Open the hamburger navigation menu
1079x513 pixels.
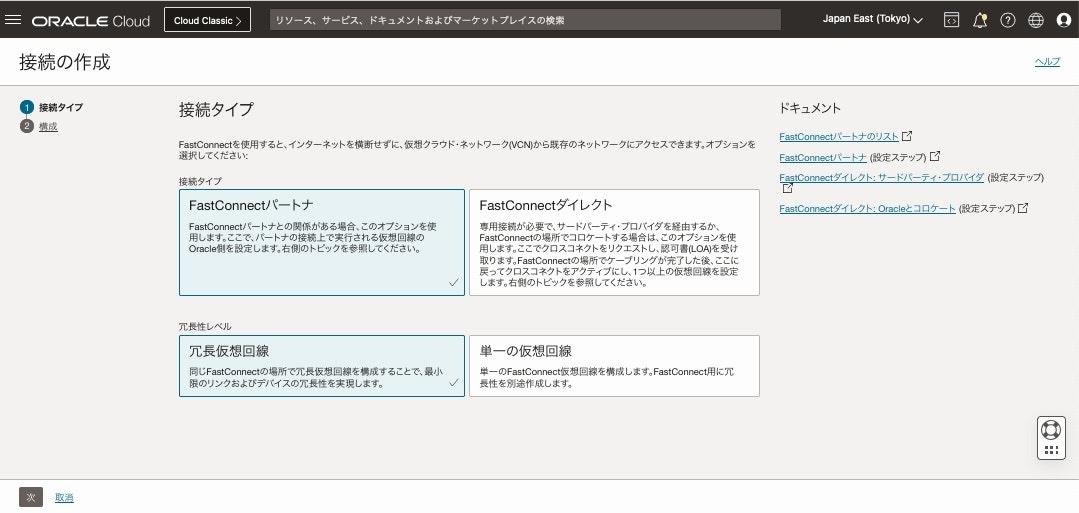(x=12, y=20)
